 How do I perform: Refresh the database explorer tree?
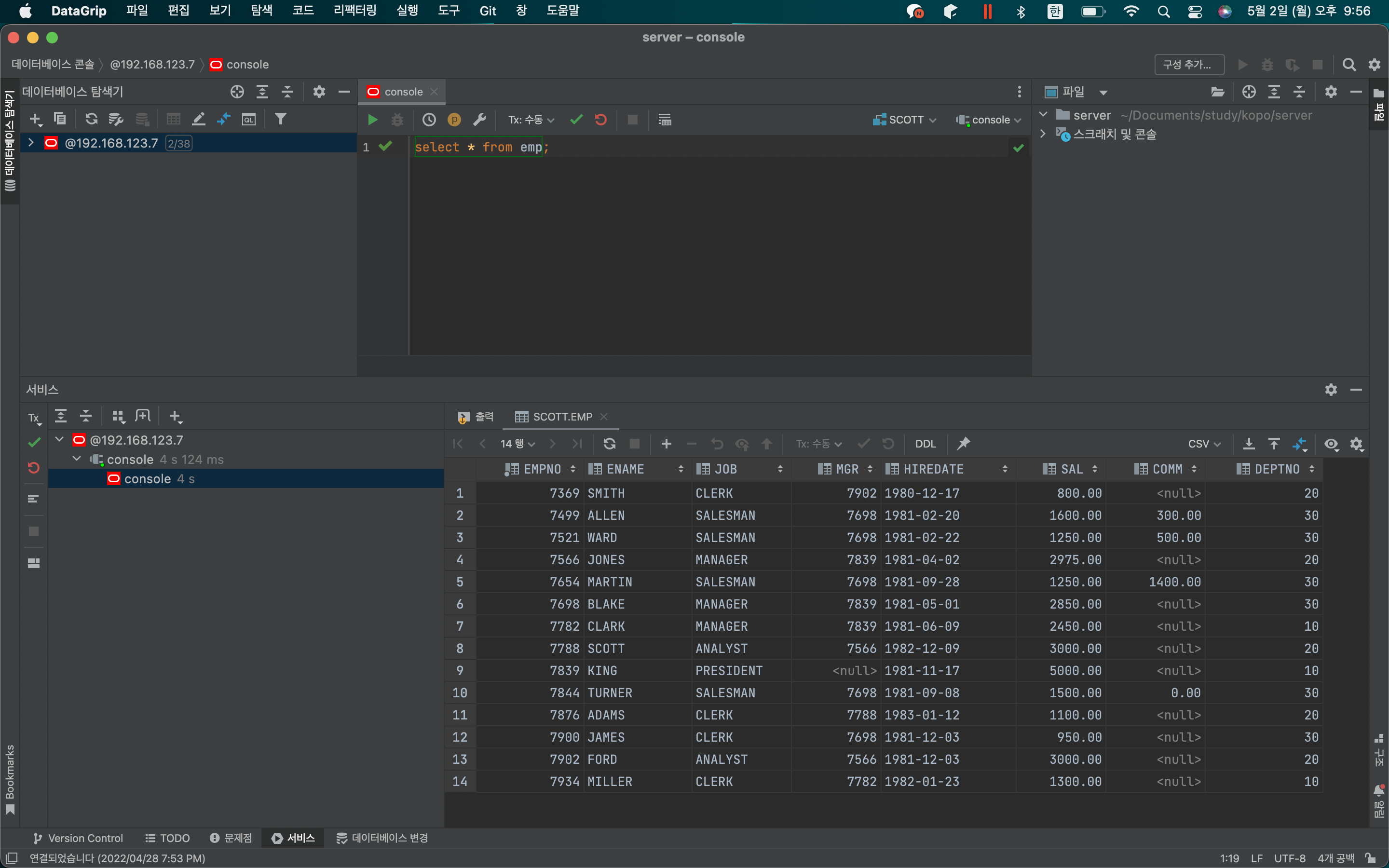tap(91, 119)
